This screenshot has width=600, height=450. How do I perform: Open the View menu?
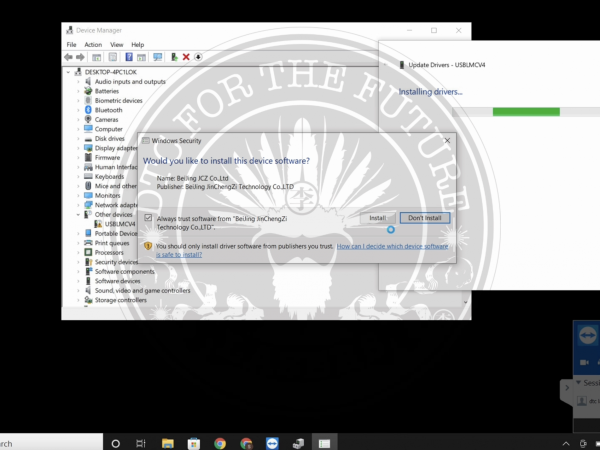[117, 44]
